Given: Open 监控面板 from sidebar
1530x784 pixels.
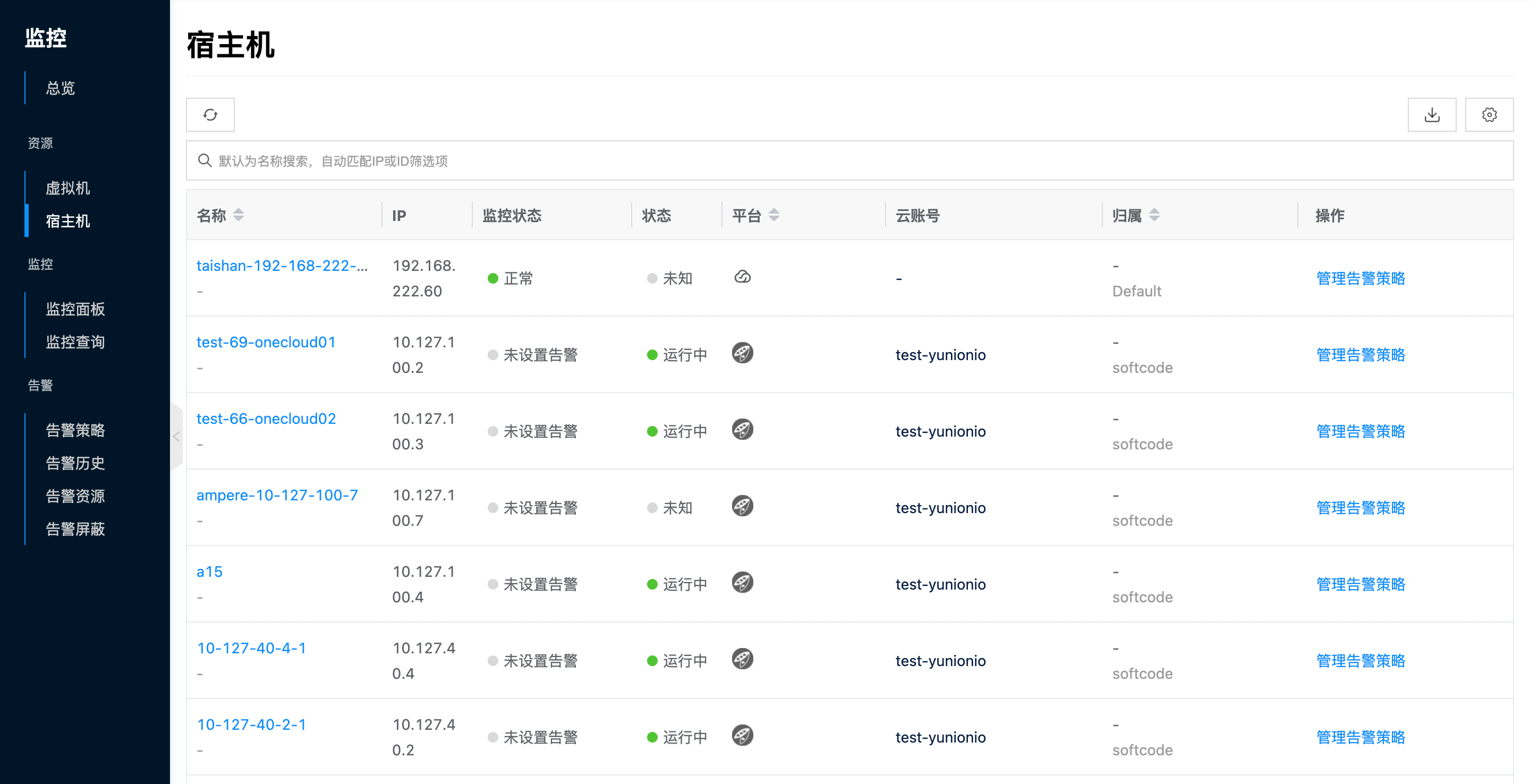Looking at the screenshot, I should point(75,309).
